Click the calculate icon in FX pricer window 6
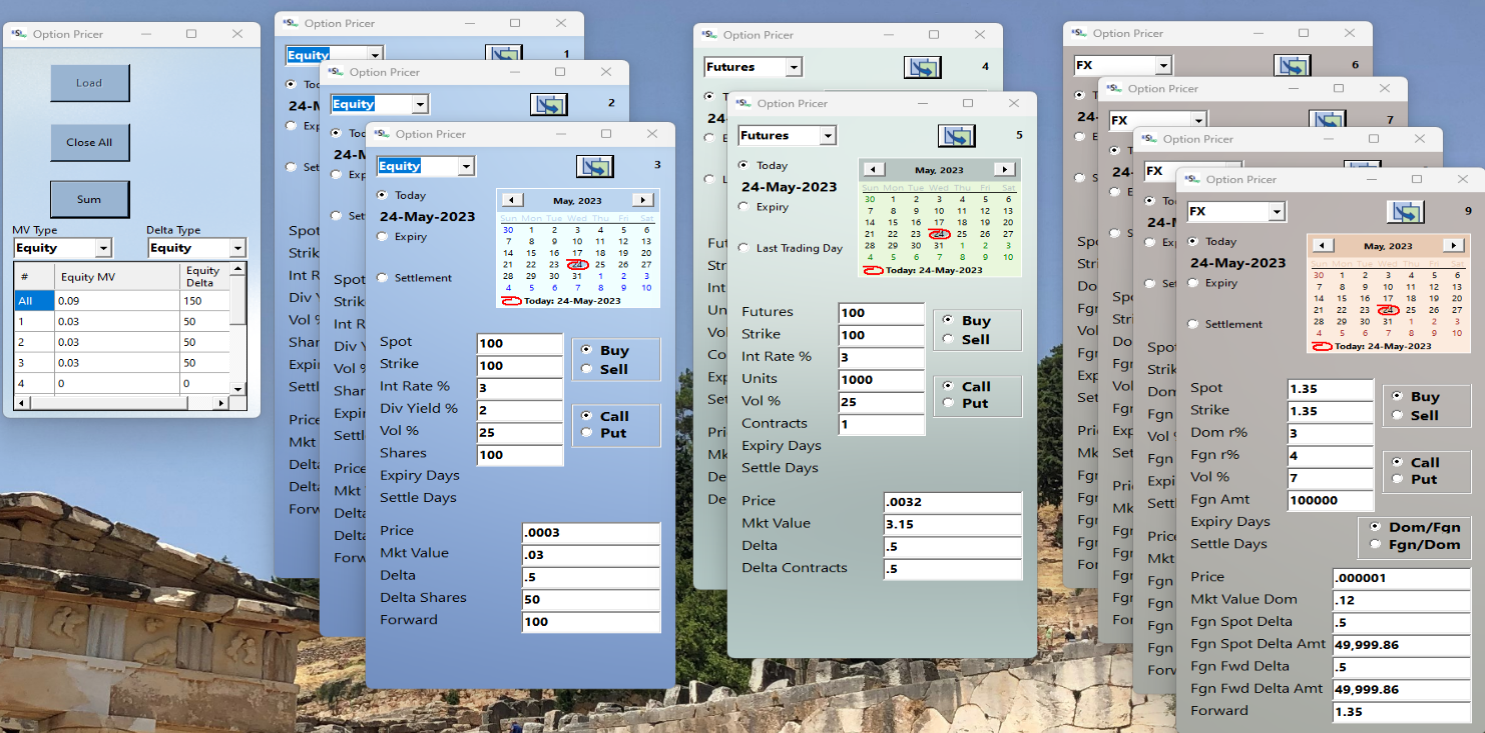Viewport: 1485px width, 733px height. 1292,65
